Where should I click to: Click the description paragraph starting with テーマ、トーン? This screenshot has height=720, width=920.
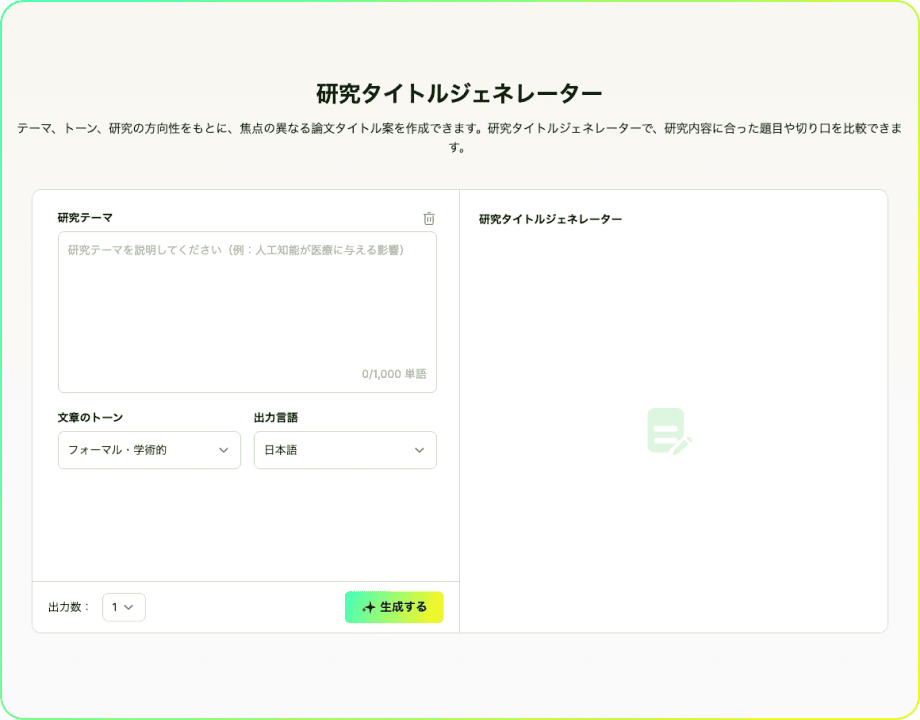(459, 137)
